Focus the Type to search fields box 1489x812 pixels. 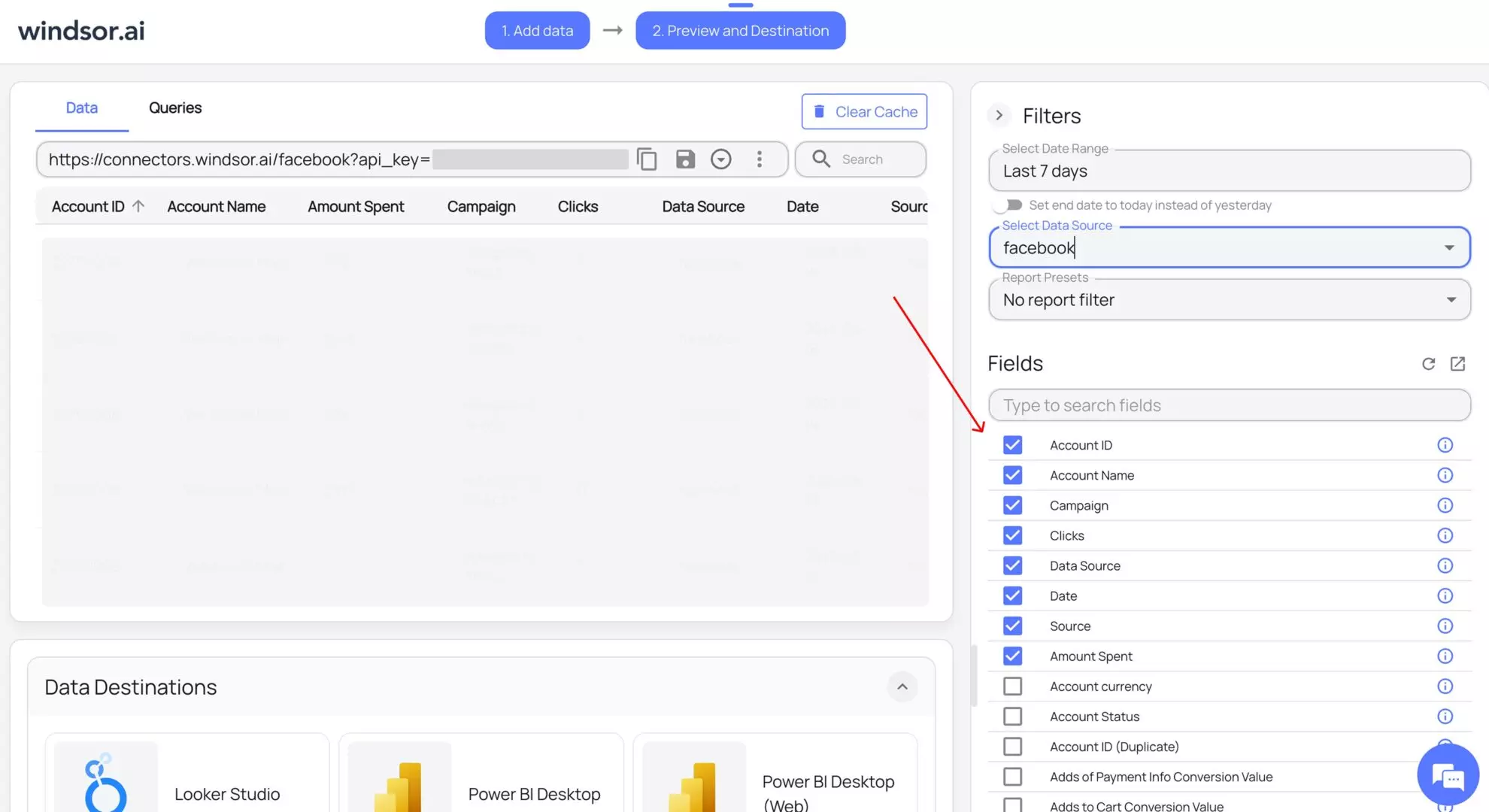pyautogui.click(x=1230, y=405)
